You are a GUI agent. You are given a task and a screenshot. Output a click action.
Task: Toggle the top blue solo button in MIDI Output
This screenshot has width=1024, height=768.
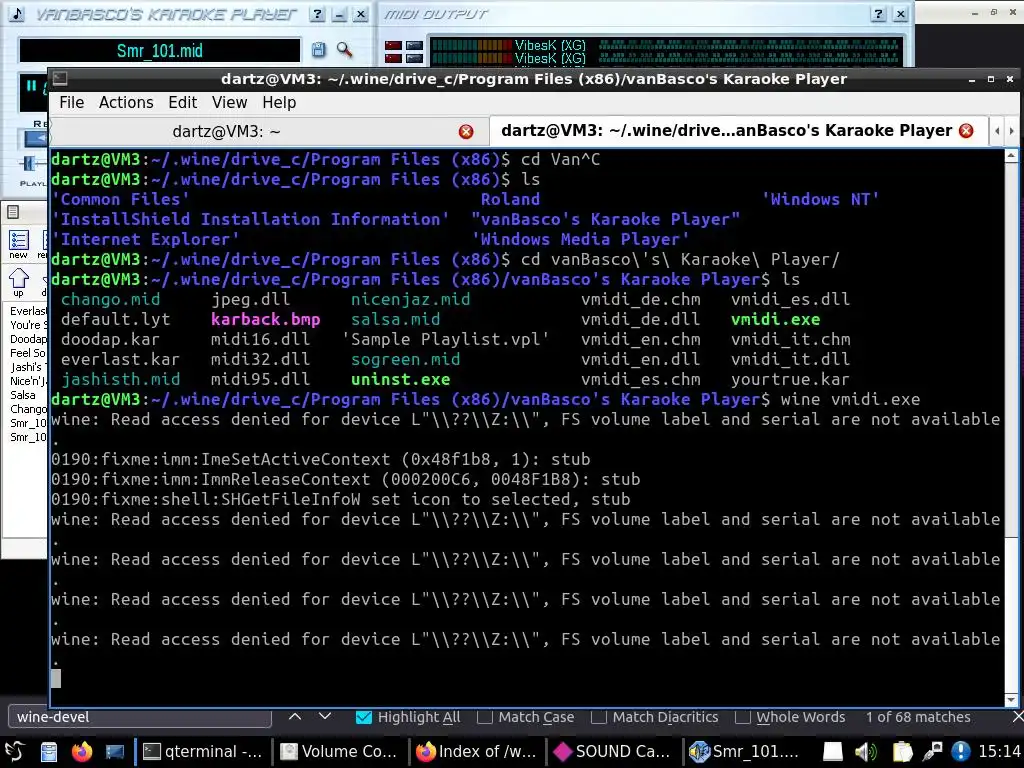coord(414,45)
